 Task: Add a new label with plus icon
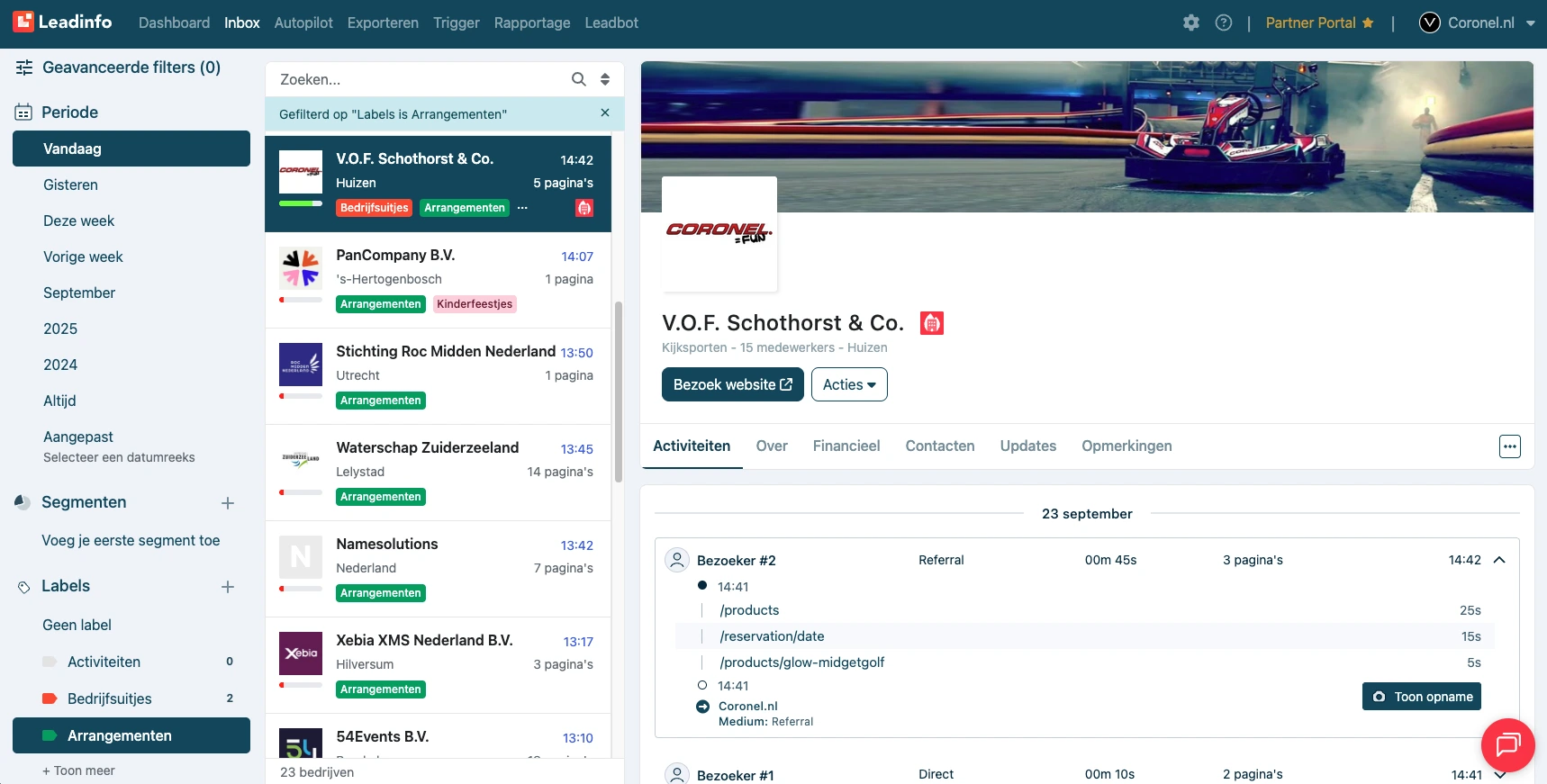(228, 587)
